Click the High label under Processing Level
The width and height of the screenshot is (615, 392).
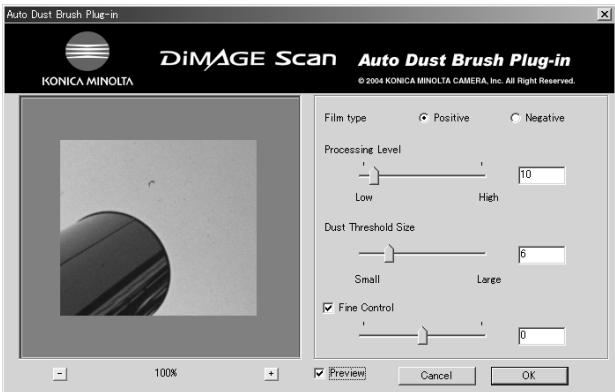pos(488,197)
